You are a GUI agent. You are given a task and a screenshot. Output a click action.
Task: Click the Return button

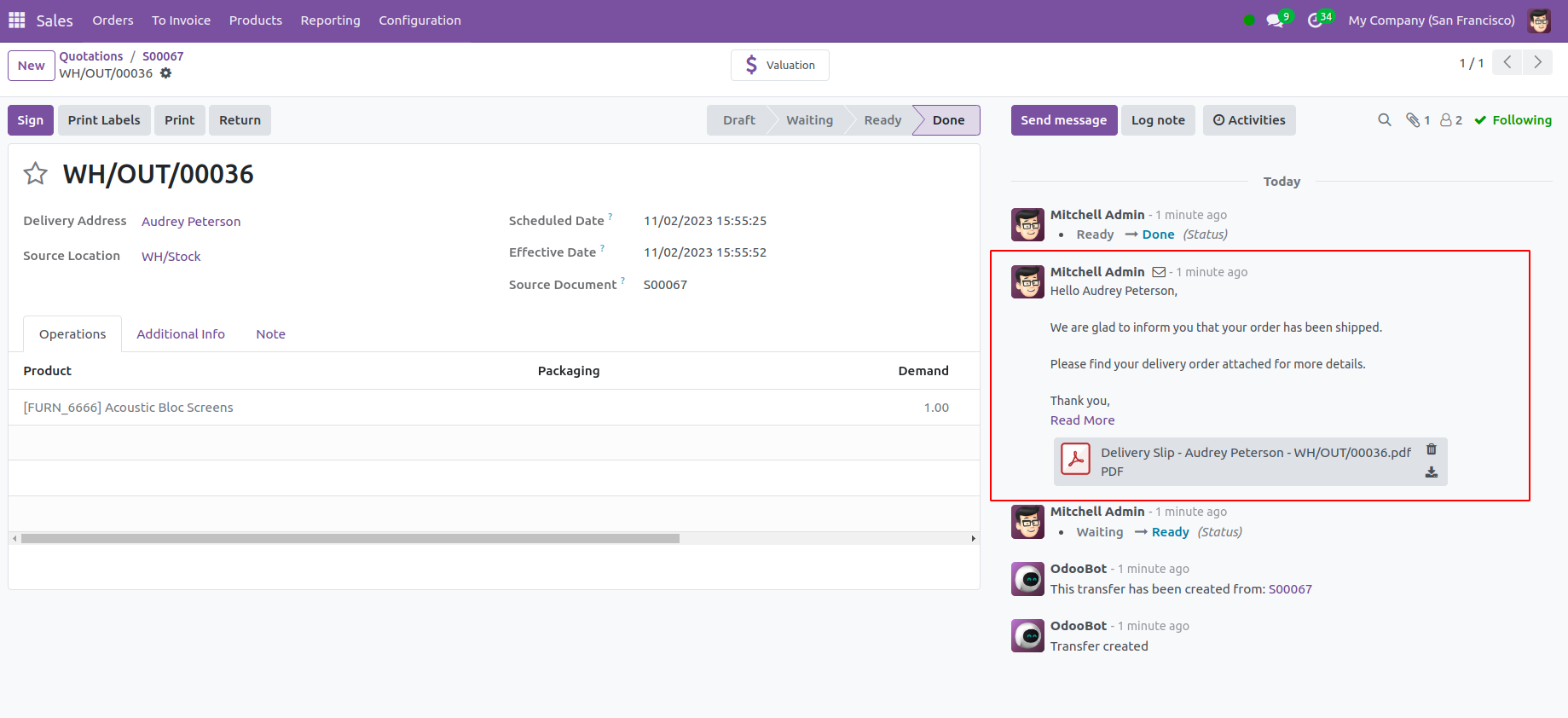[x=240, y=120]
